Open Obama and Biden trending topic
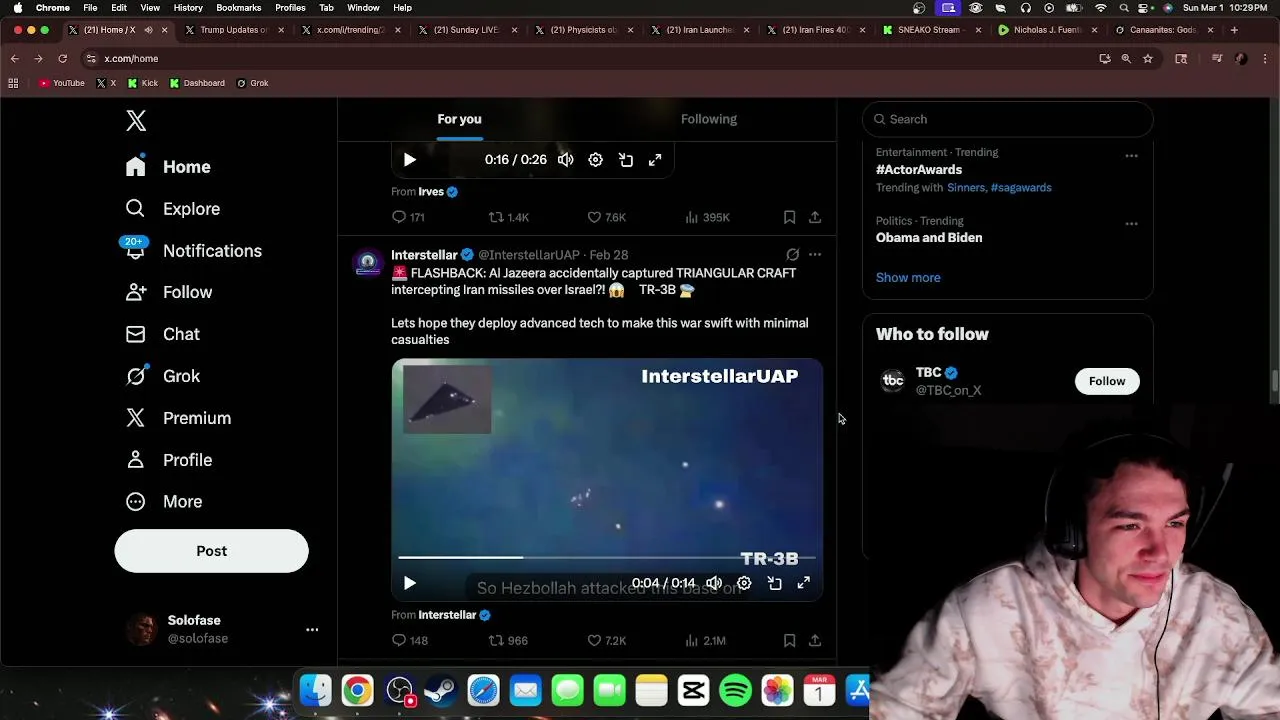This screenshot has height=720, width=1280. (x=929, y=238)
